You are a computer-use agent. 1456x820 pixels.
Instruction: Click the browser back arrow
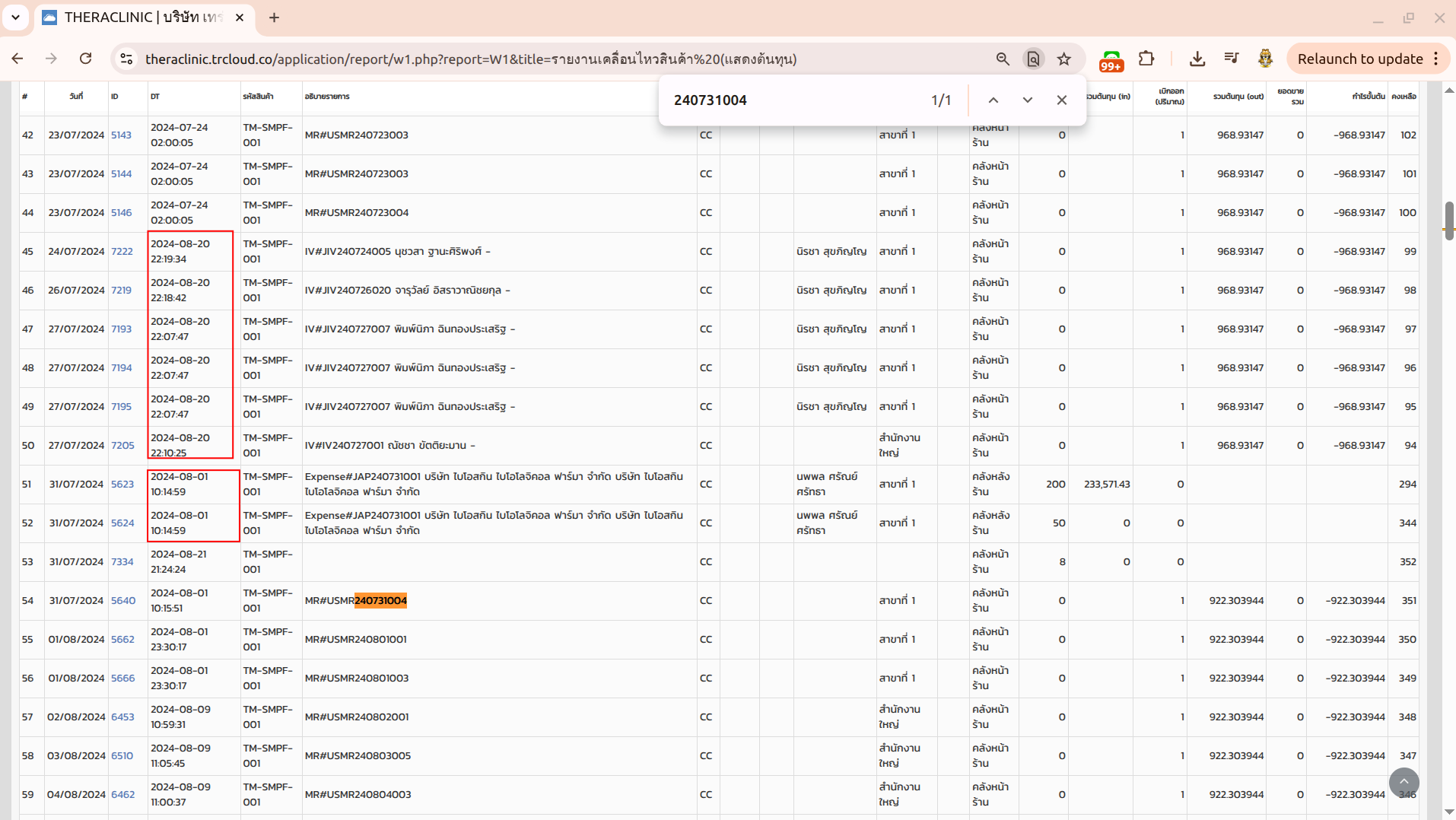(x=17, y=59)
